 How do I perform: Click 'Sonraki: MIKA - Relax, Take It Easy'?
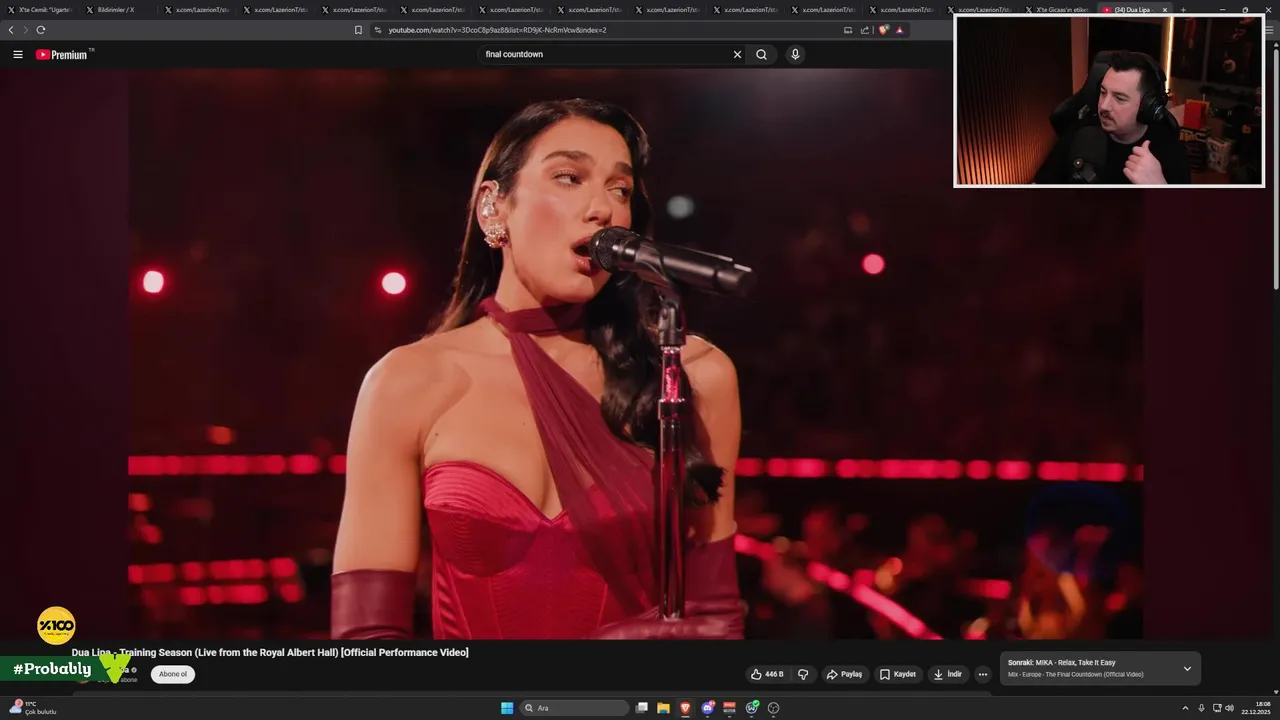click(x=1061, y=662)
